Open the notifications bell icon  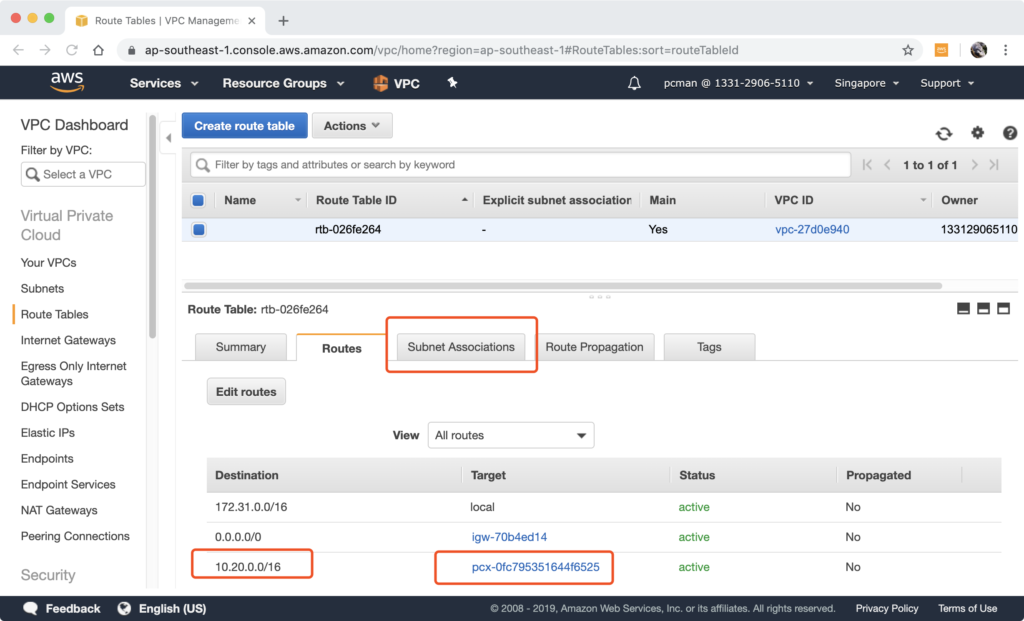click(634, 83)
